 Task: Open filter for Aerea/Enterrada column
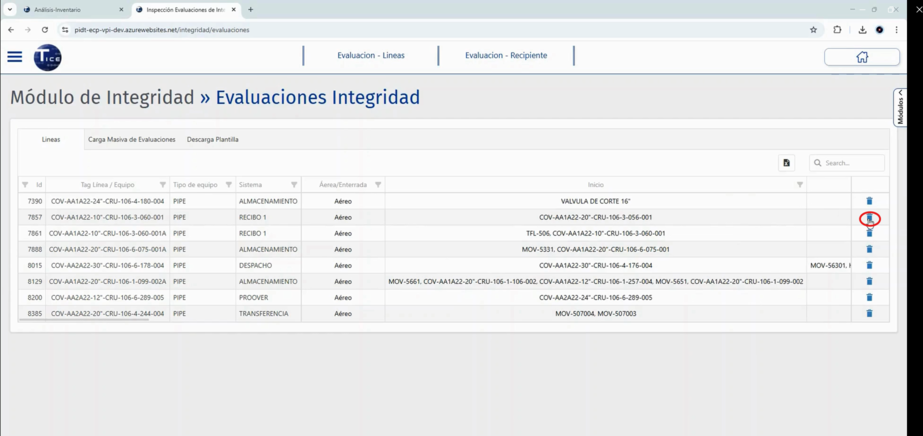pyautogui.click(x=378, y=185)
